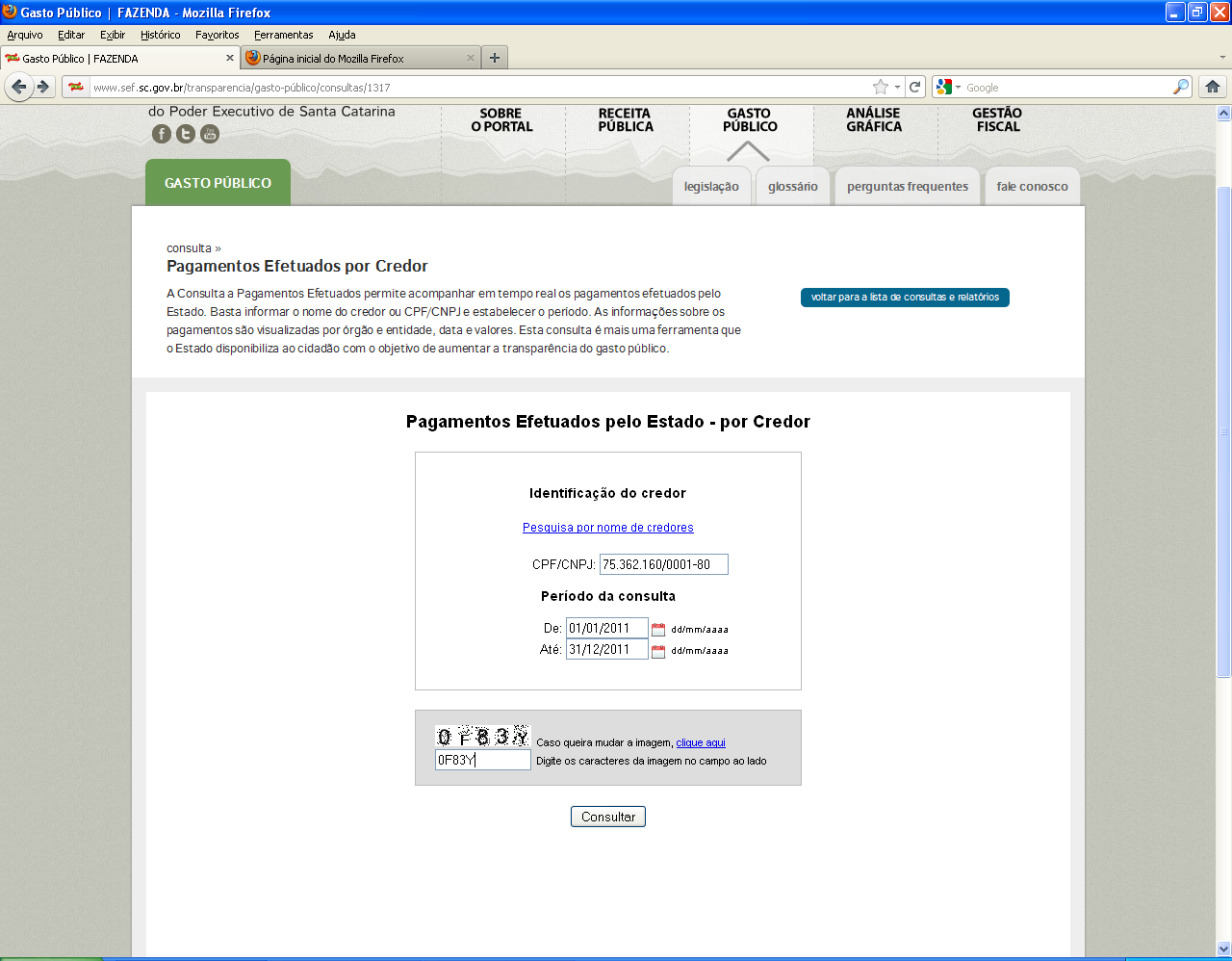Open the Favoritos menu
The height and width of the screenshot is (961, 1232).
point(218,35)
